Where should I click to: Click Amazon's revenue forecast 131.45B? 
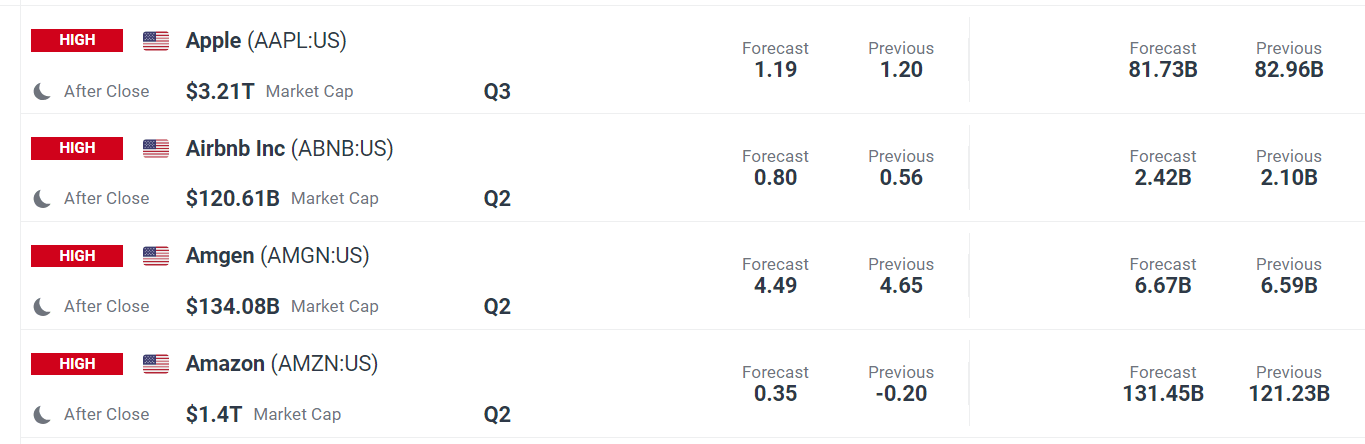pos(1163,393)
